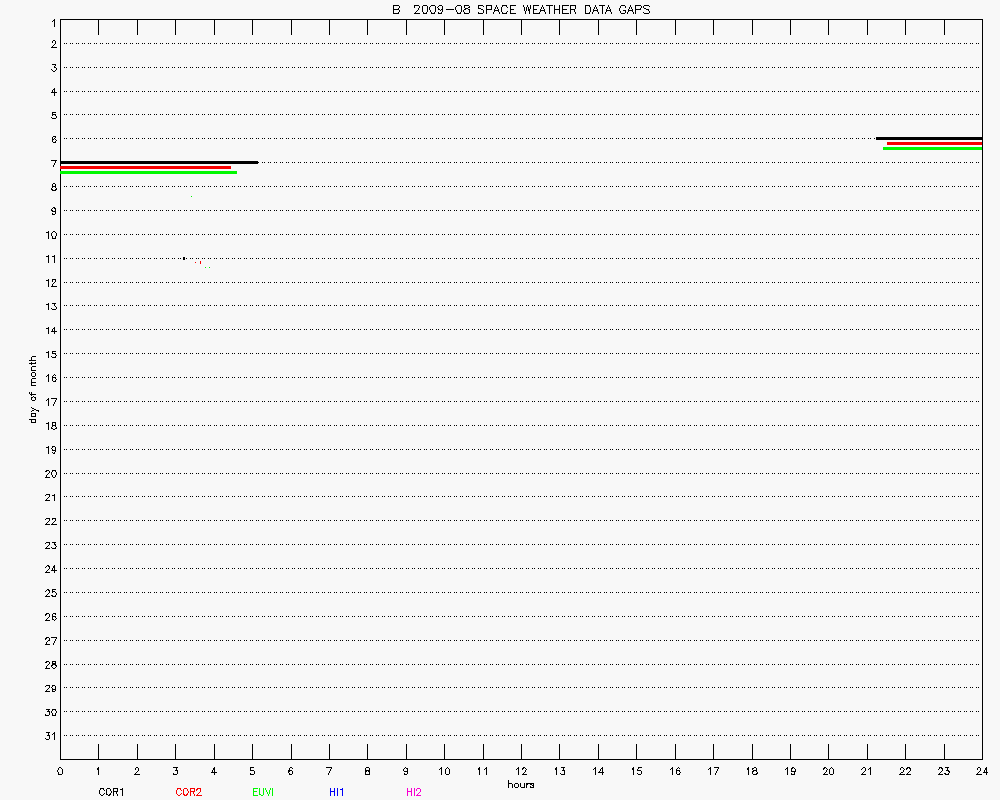Select day 16 label on the y-axis
Screen dimensions: 1000x800
[x=51, y=378]
